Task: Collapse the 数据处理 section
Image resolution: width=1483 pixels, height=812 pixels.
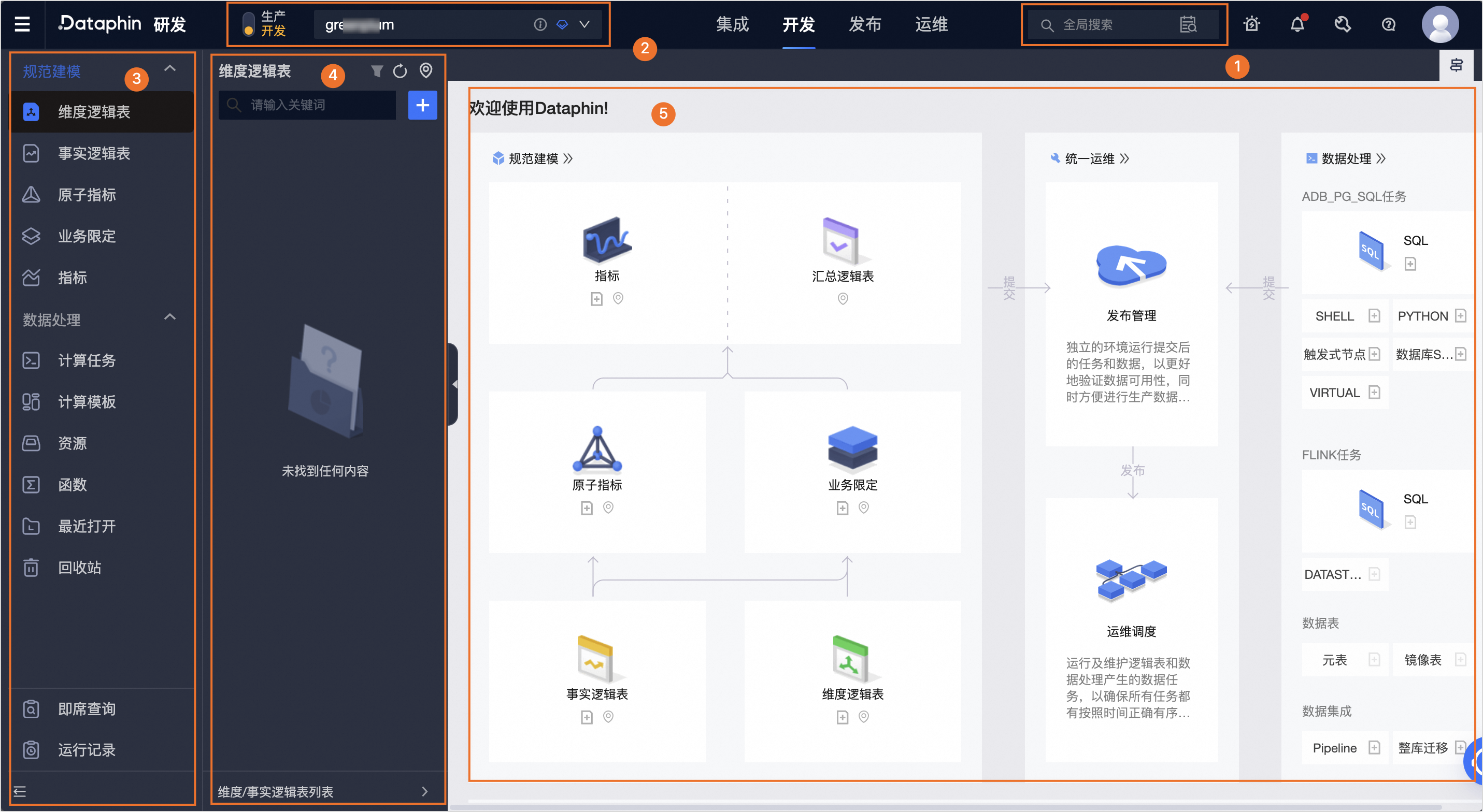Action: tap(170, 316)
